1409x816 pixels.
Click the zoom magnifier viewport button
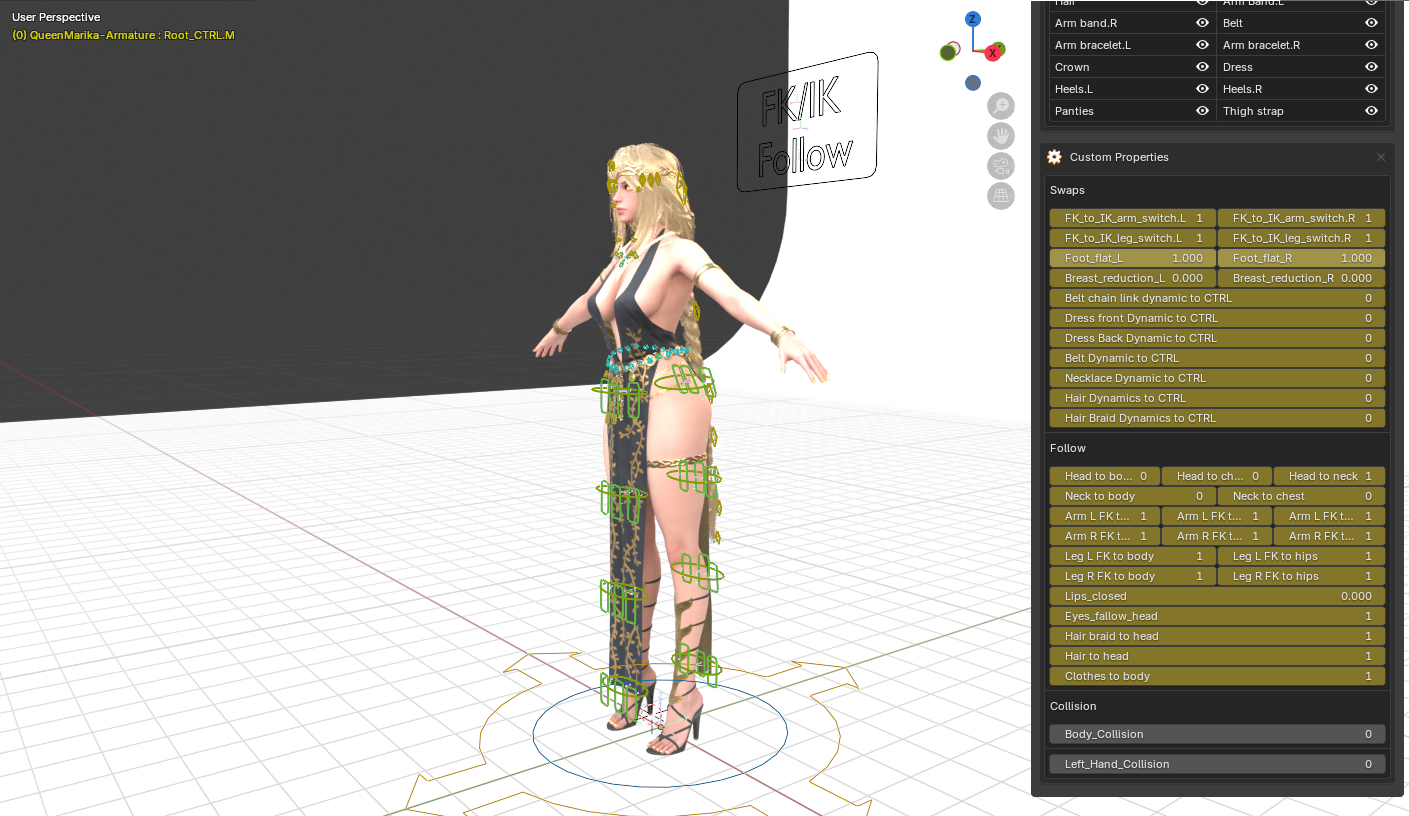click(1001, 106)
